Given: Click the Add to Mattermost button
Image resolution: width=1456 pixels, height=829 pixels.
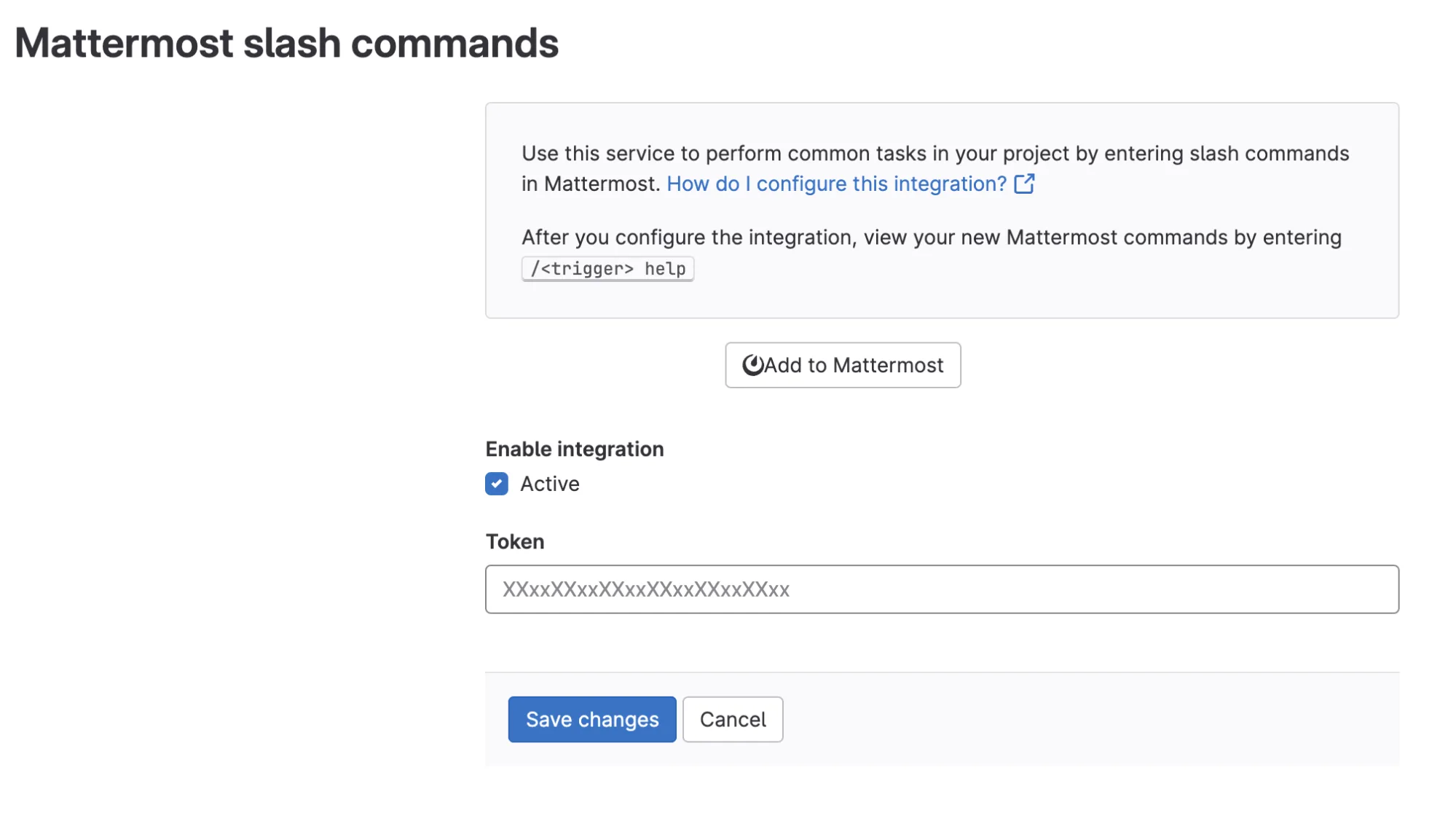Looking at the screenshot, I should (x=843, y=365).
